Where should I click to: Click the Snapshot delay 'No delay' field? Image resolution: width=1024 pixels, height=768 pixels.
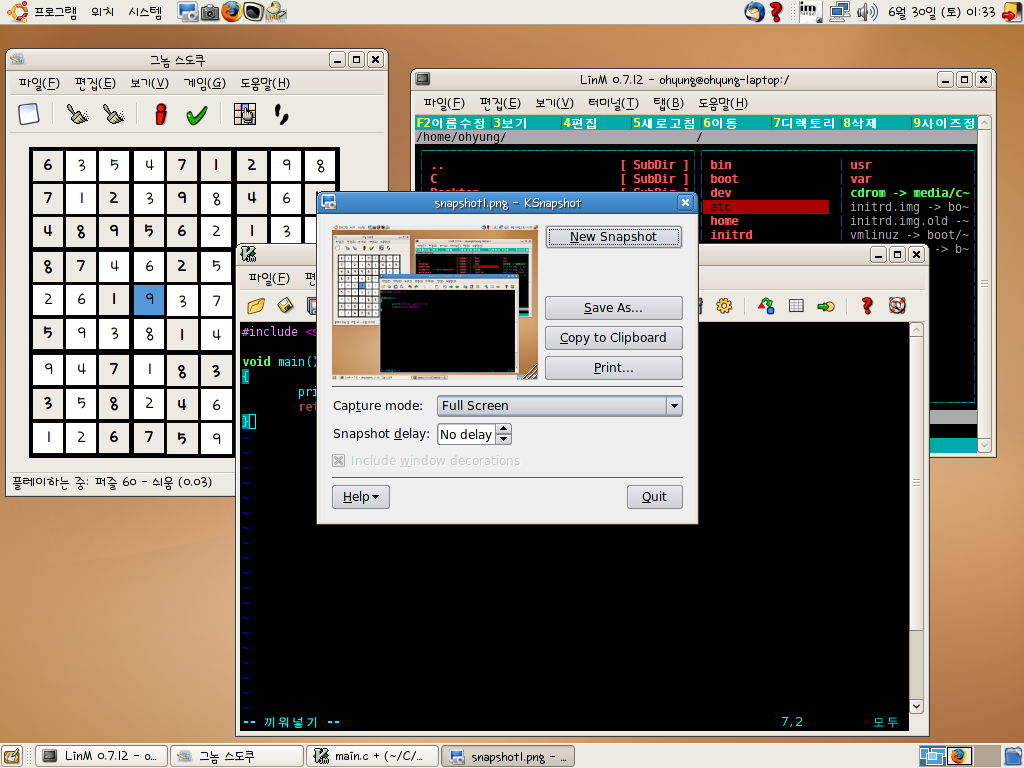pos(466,434)
